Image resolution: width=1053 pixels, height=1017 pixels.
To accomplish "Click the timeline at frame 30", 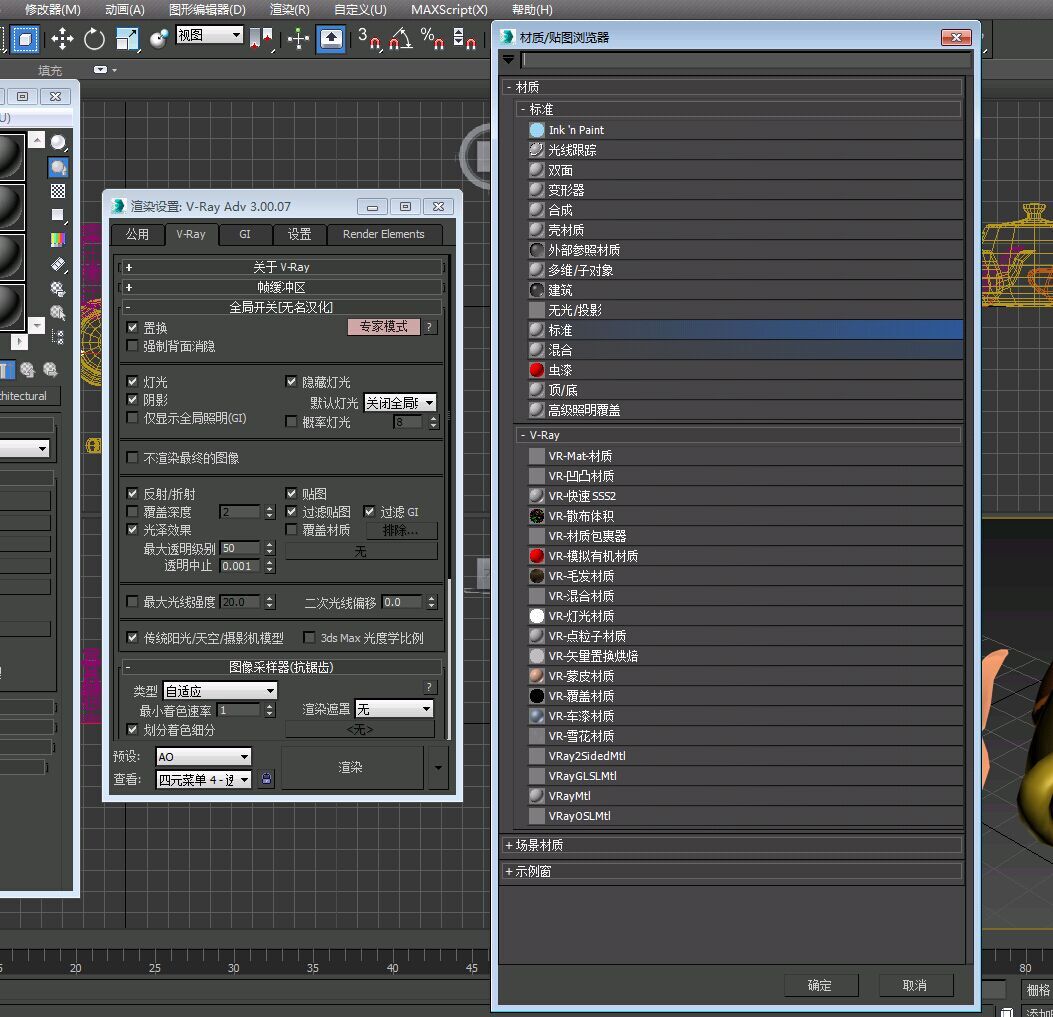I will 234,968.
